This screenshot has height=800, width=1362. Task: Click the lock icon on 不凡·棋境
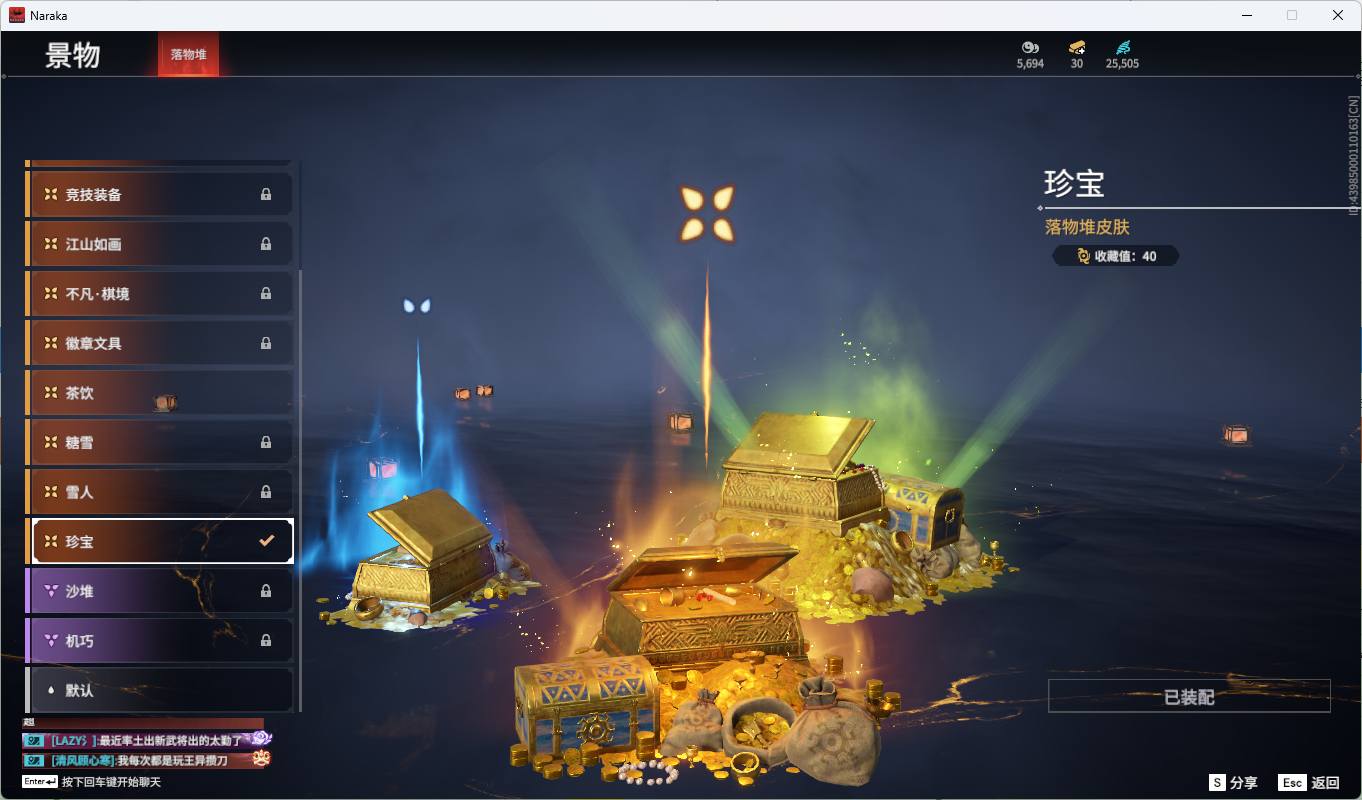[266, 294]
